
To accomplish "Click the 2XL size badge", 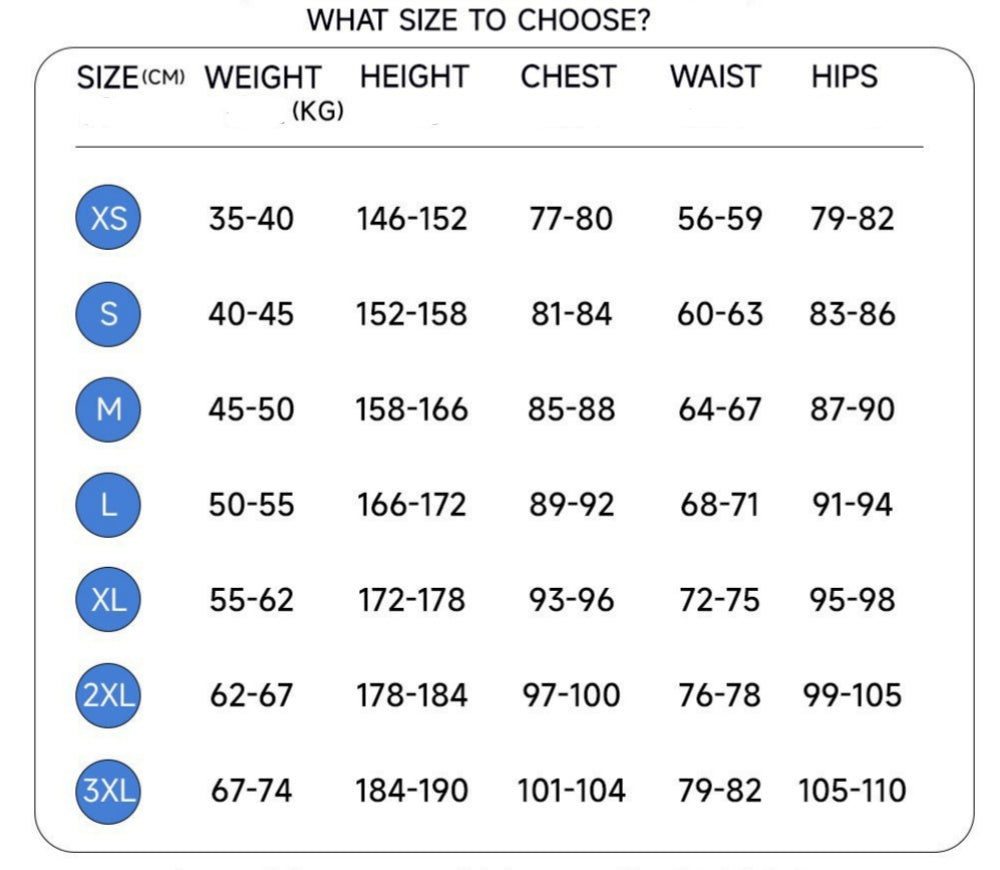I will pos(108,695).
